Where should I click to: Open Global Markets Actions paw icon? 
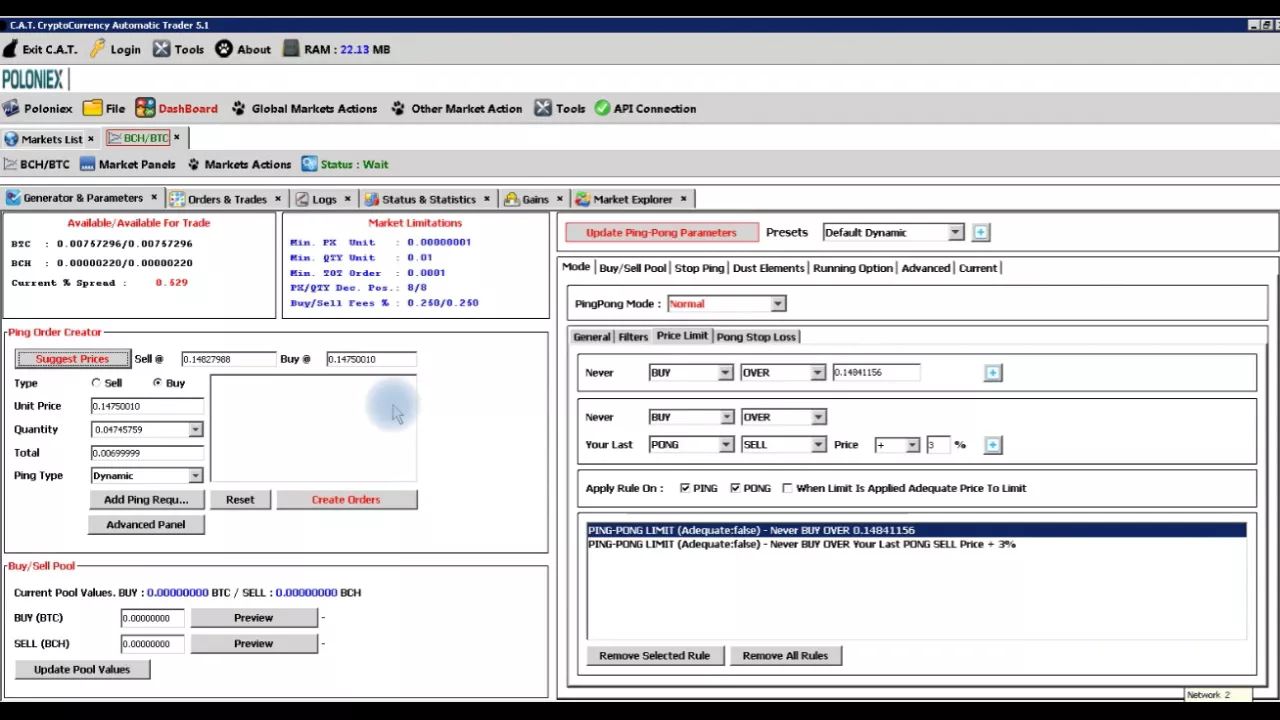[x=239, y=108]
